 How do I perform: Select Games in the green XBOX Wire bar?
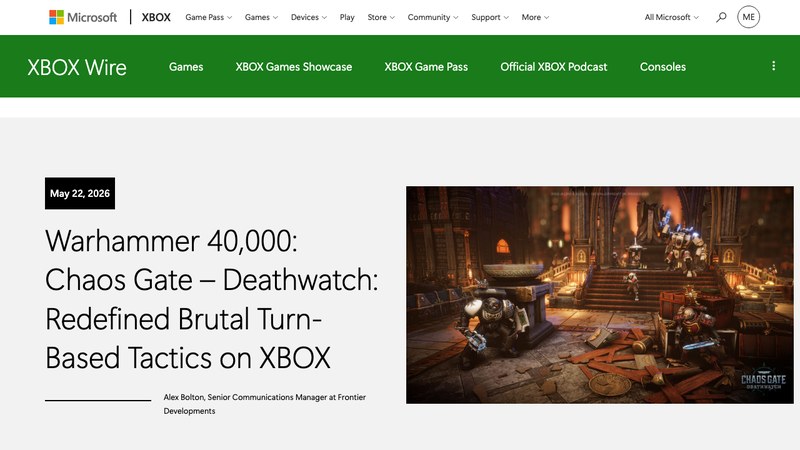point(186,67)
